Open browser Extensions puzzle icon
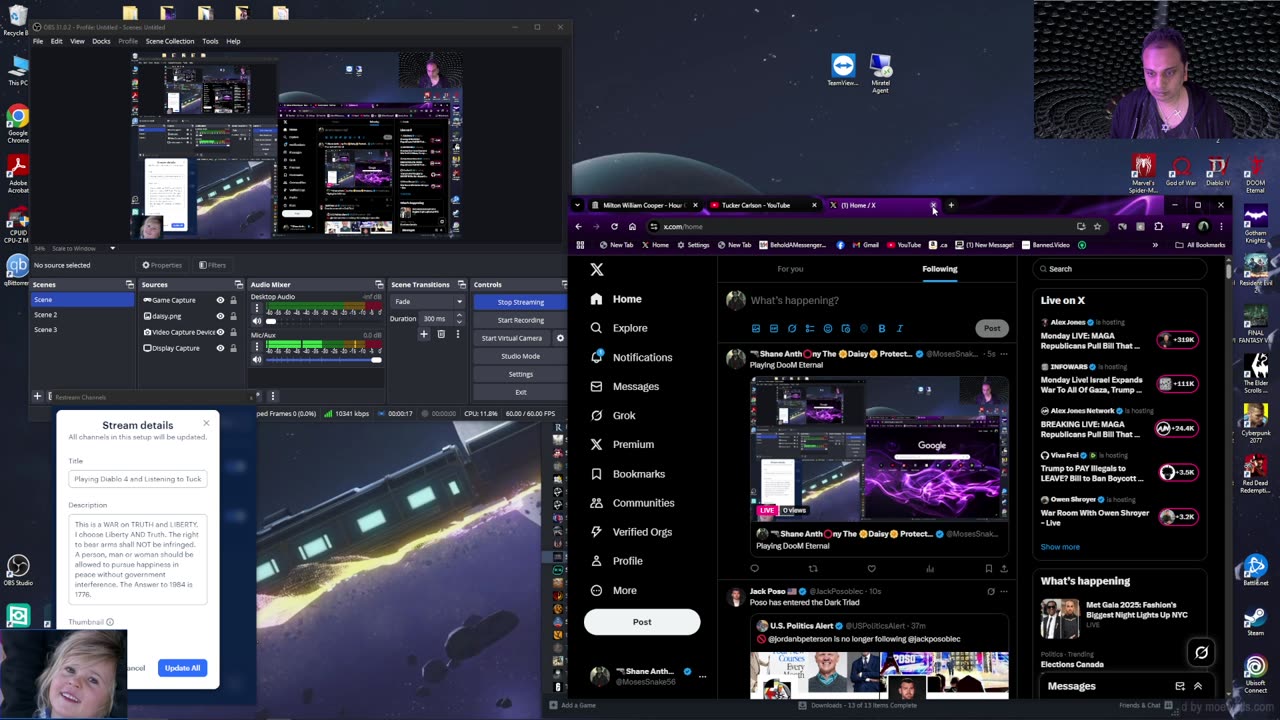This screenshot has width=1280, height=720. pos(1158,226)
